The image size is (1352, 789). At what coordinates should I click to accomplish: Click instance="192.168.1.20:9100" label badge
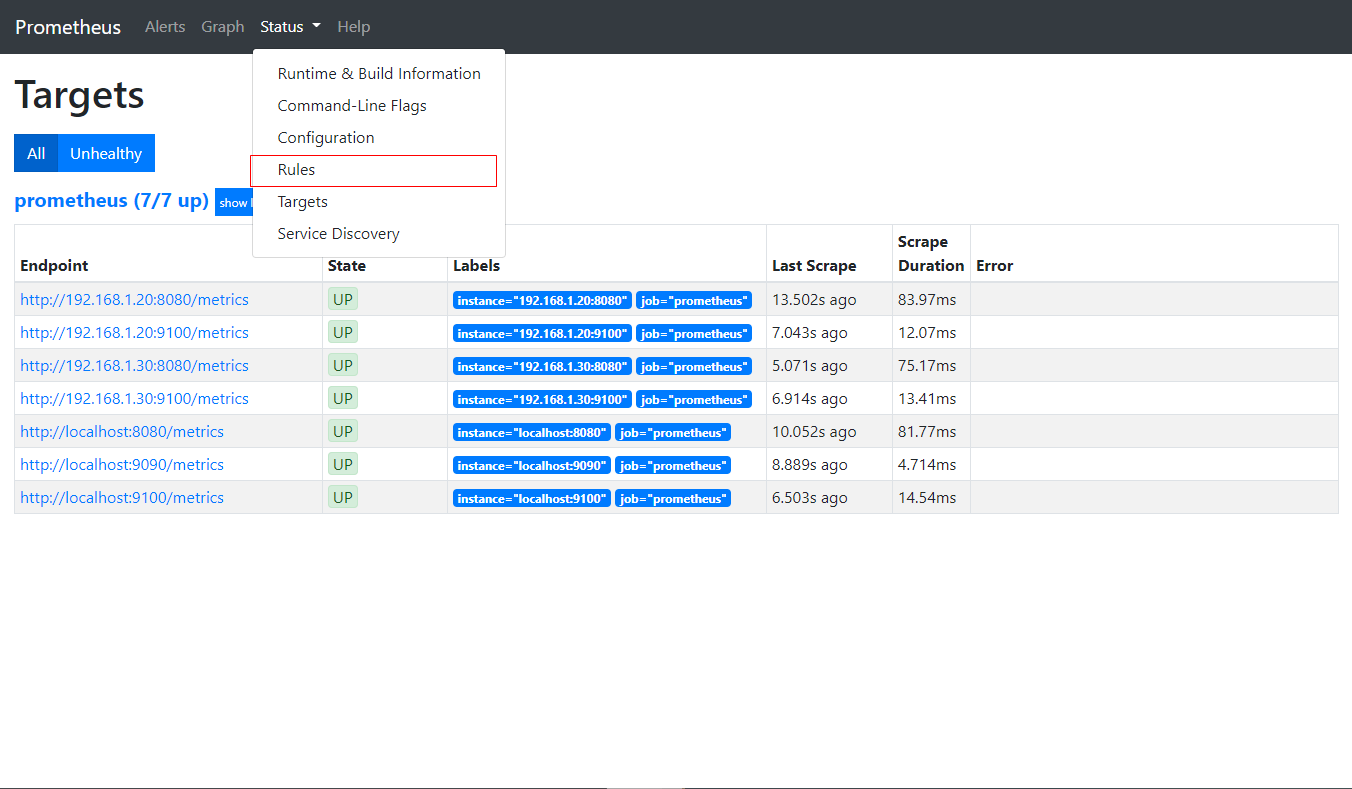(542, 333)
